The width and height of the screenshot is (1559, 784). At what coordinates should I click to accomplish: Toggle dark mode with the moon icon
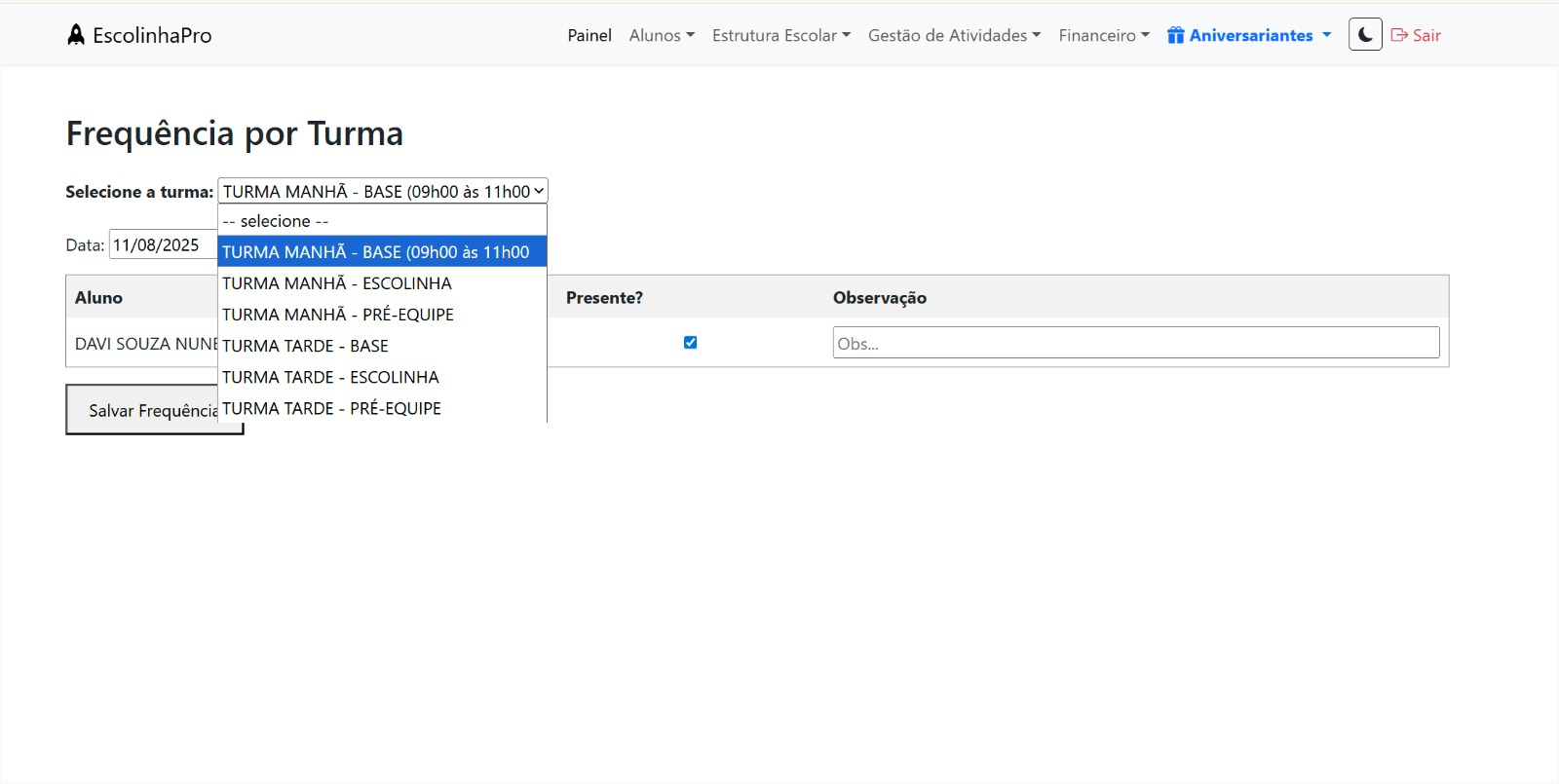click(x=1365, y=35)
